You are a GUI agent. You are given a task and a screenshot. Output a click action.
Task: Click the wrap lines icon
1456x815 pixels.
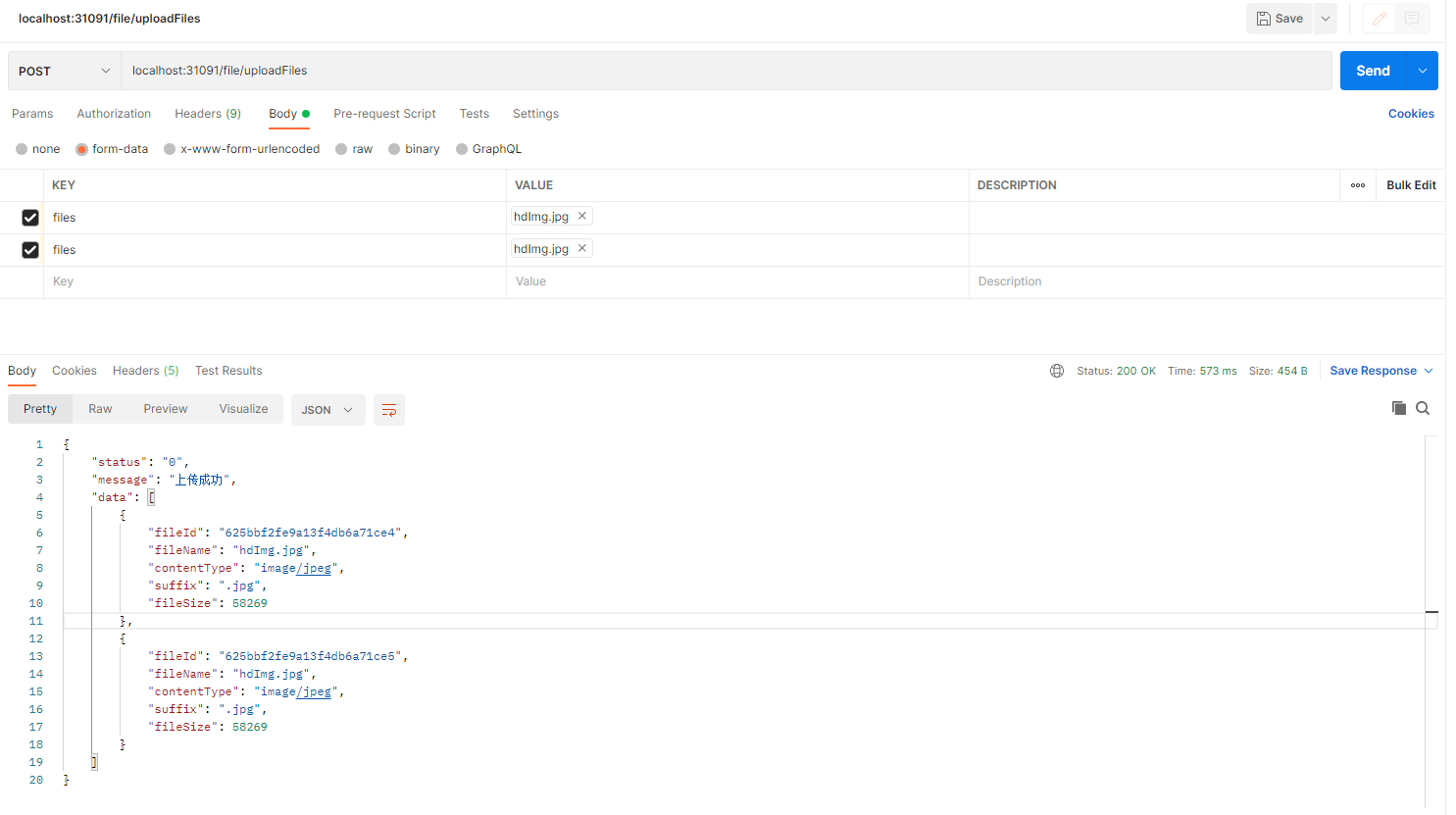[389, 410]
